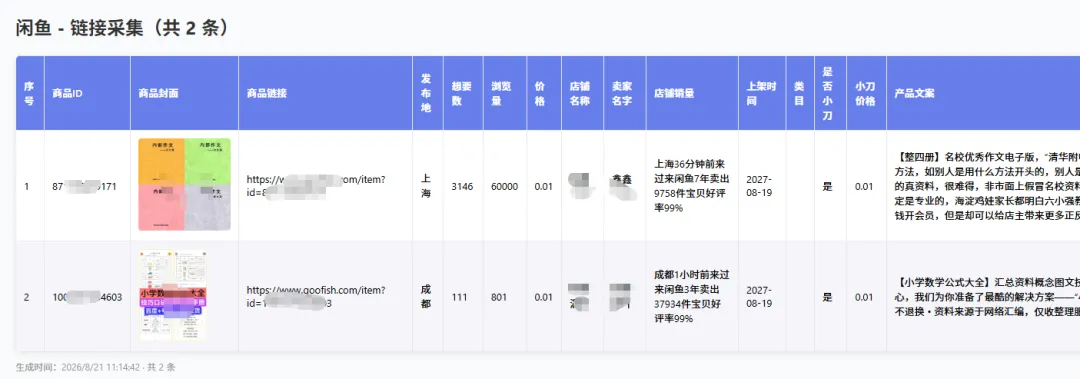
Task: Click the 序号 column header
Action: click(30, 93)
